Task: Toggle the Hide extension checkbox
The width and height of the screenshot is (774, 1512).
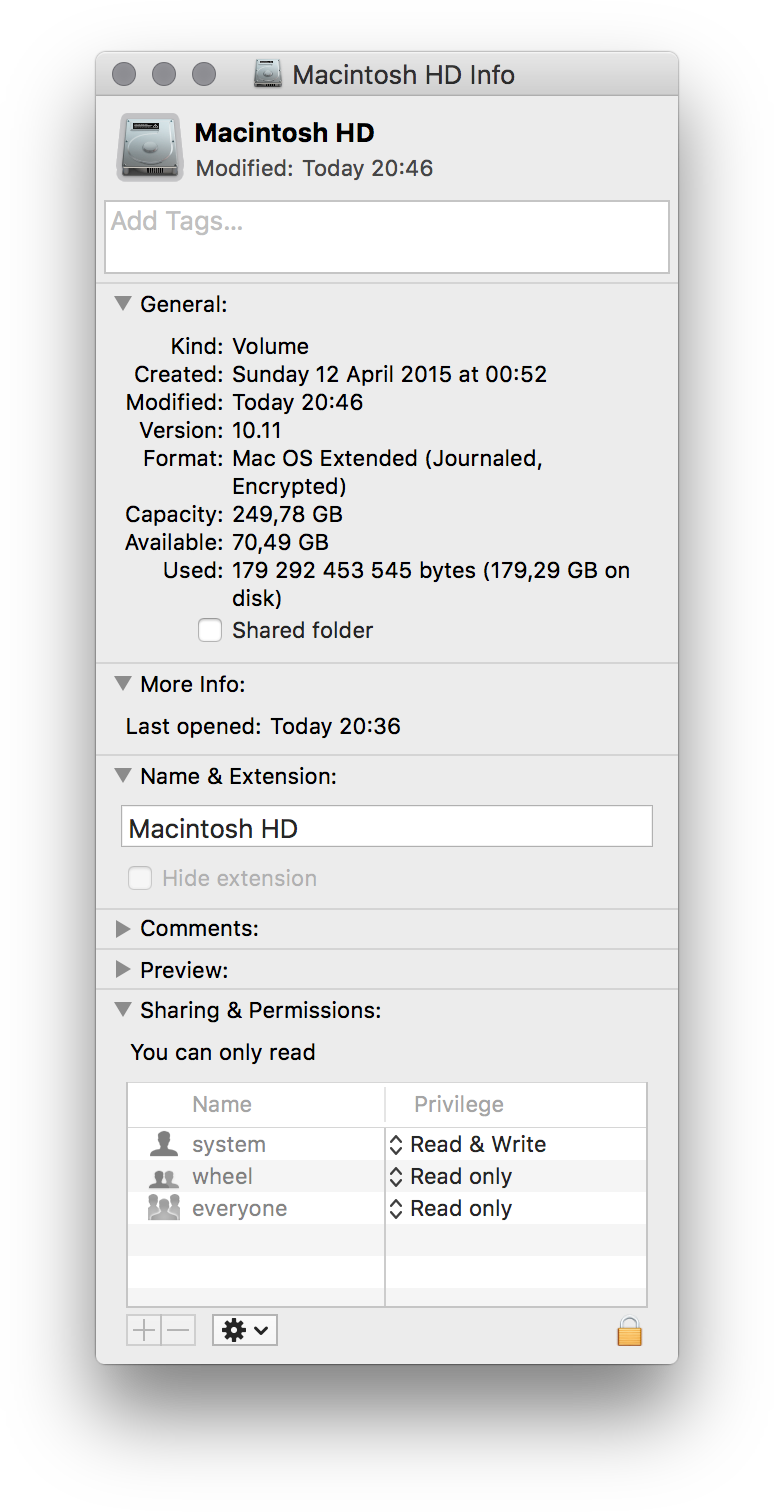Action: (x=140, y=878)
